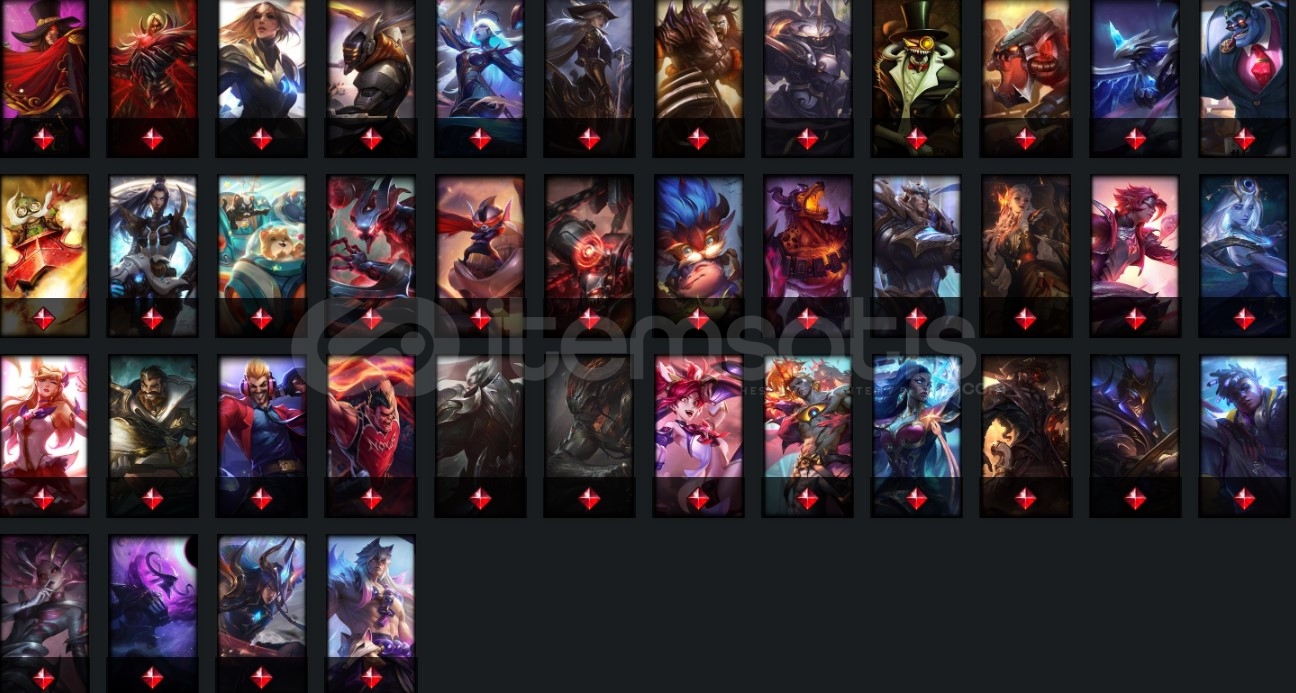Click red gem under white-haired fox-eared character
This screenshot has height=693, width=1296.
coord(371,677)
